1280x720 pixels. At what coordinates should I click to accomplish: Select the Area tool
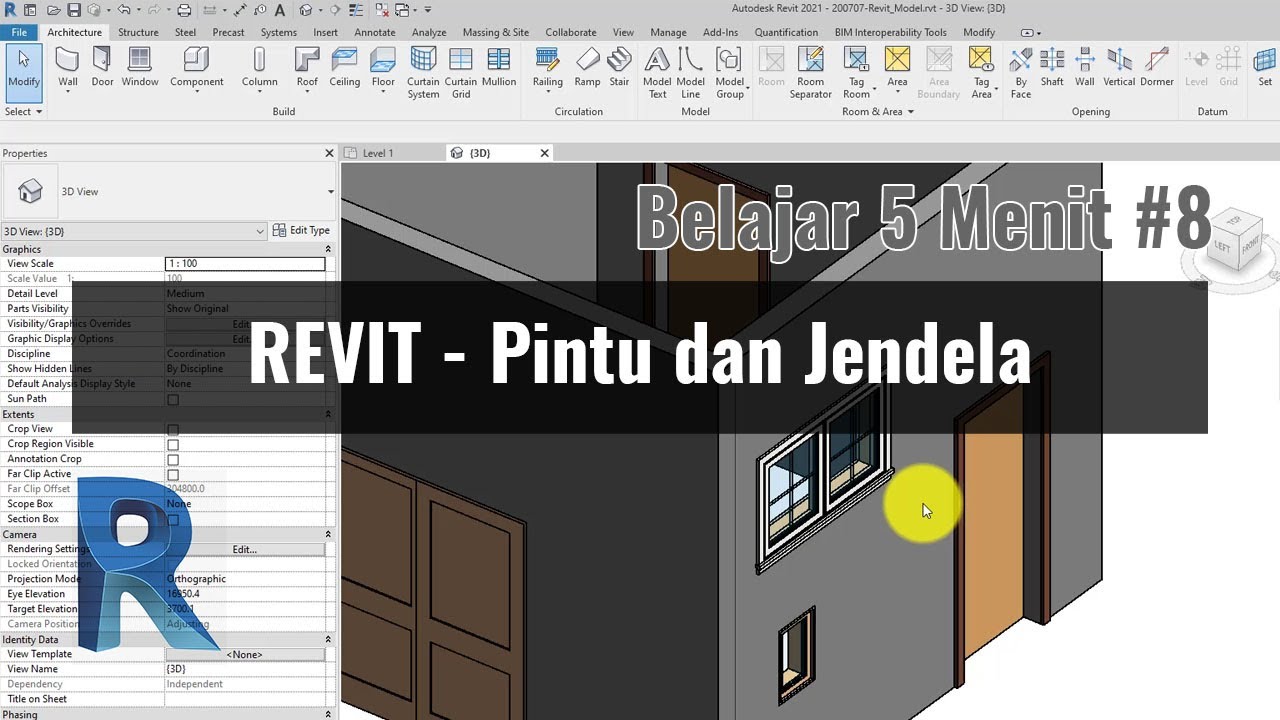coord(898,70)
